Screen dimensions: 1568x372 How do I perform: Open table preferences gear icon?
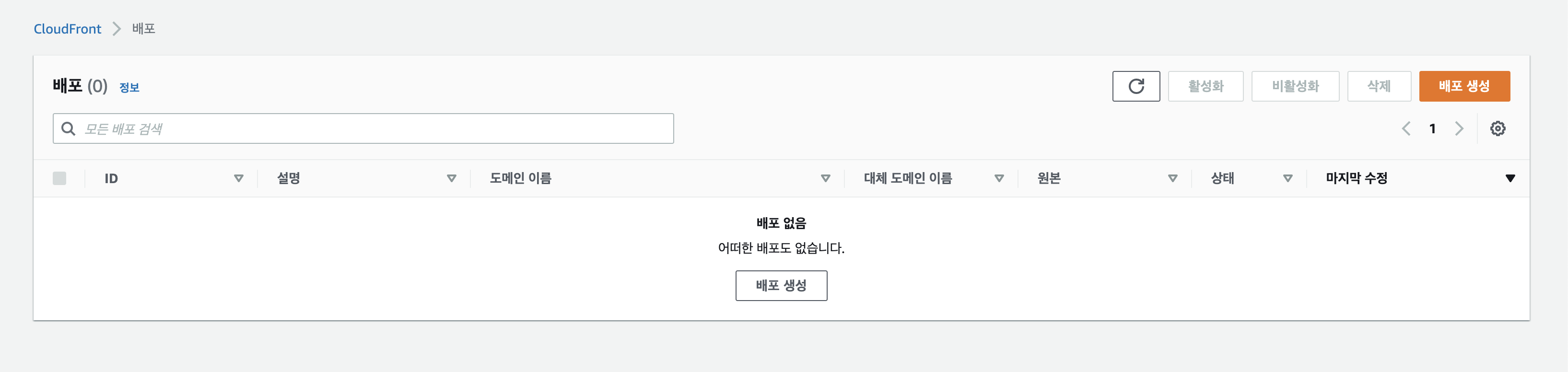1498,128
